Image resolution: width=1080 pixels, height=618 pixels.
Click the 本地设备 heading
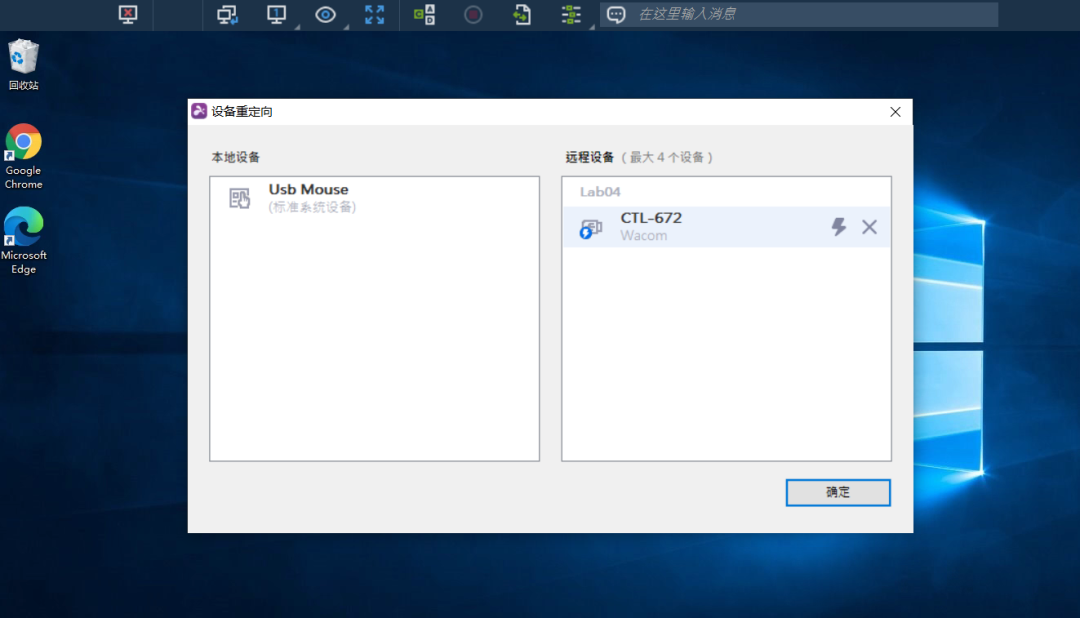[x=236, y=157]
